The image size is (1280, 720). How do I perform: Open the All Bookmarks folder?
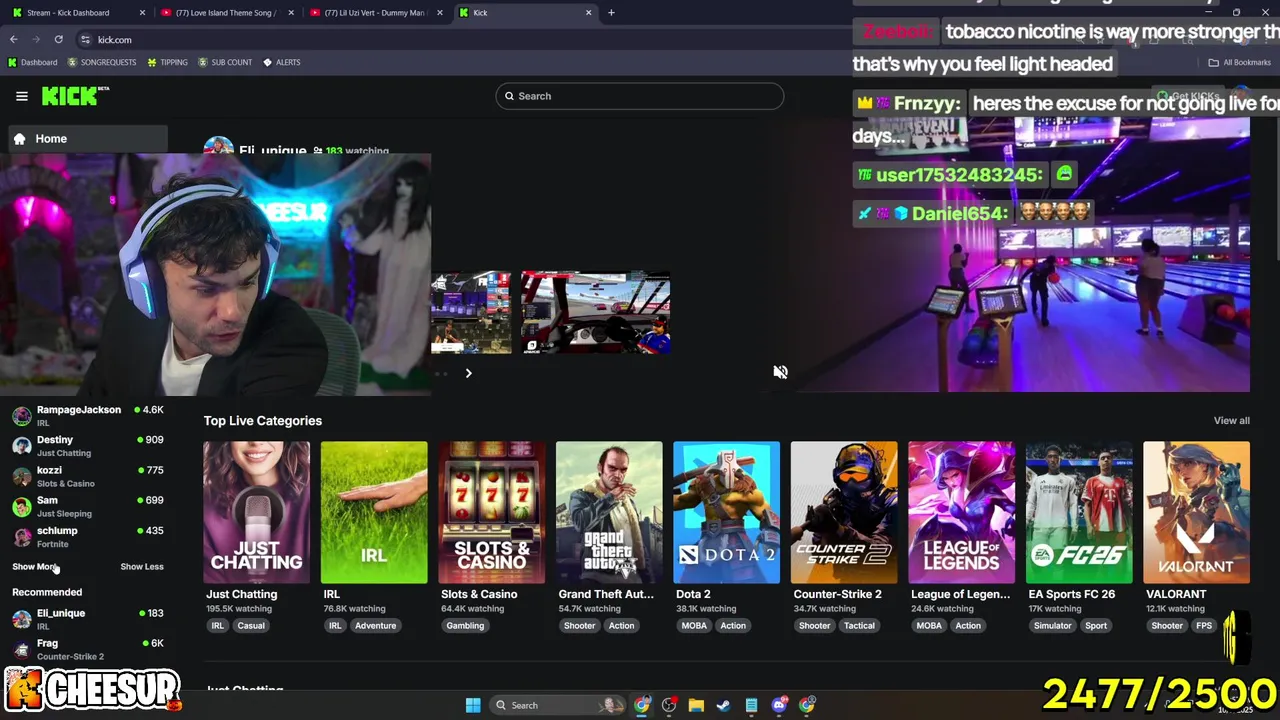tap(1240, 62)
